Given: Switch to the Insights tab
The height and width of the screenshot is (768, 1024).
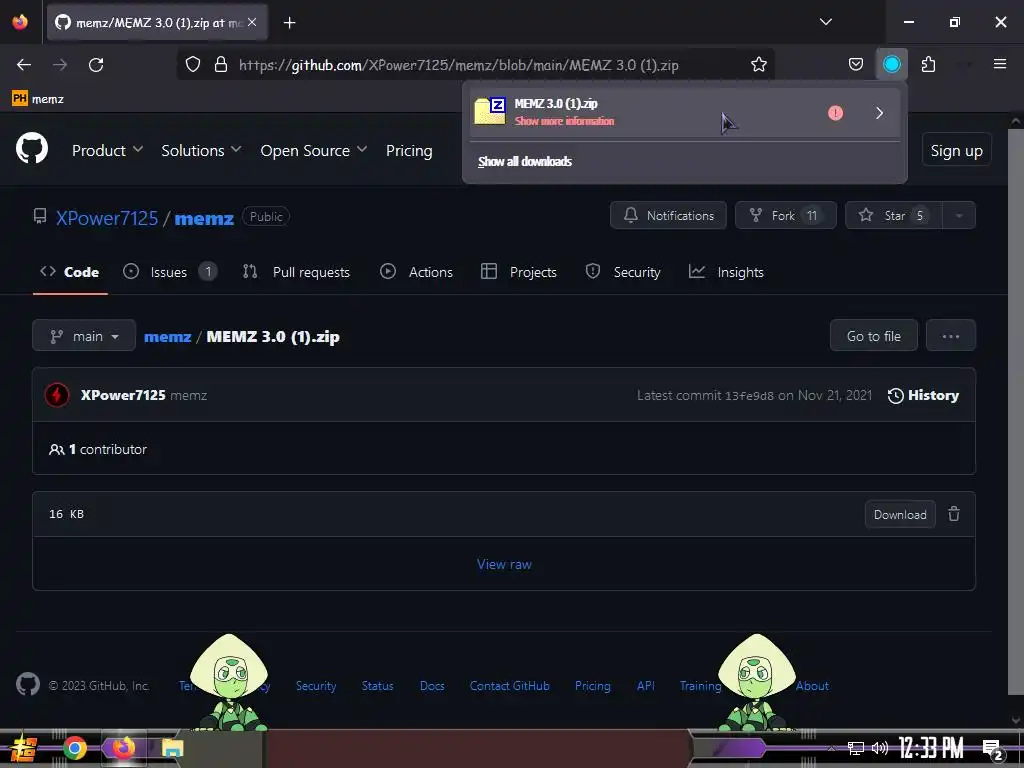Looking at the screenshot, I should pos(726,272).
